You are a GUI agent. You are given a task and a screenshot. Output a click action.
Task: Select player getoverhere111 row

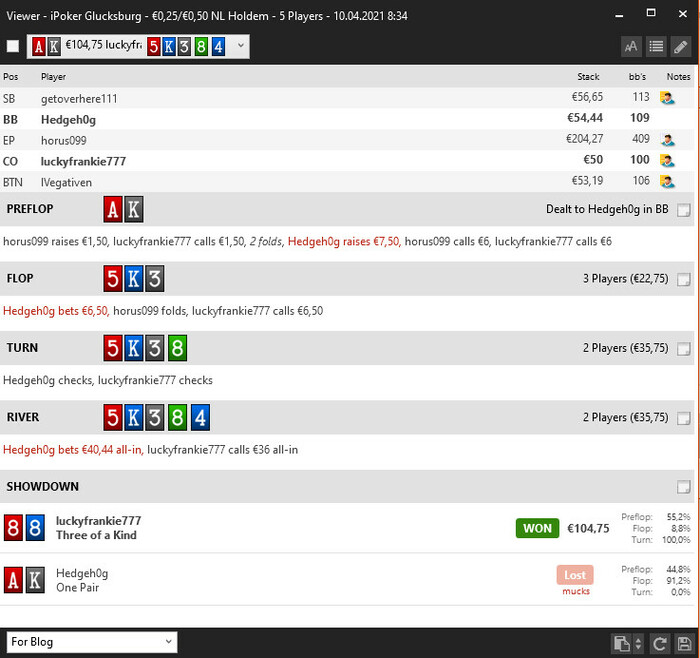point(347,98)
